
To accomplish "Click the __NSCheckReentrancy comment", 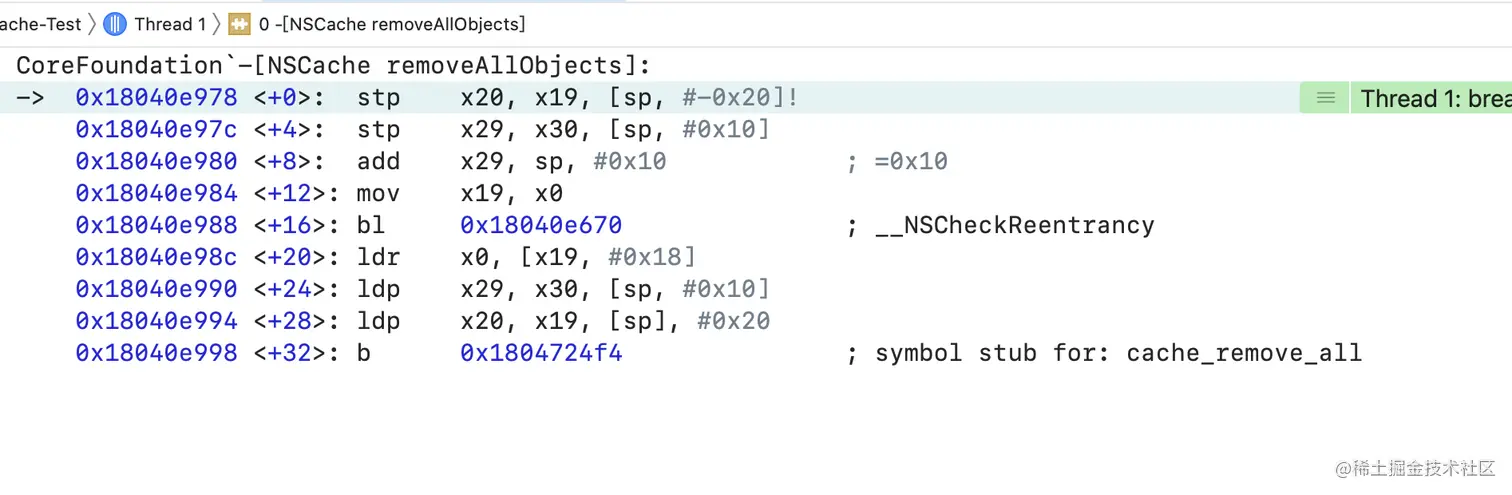I will pyautogui.click(x=1014, y=225).
